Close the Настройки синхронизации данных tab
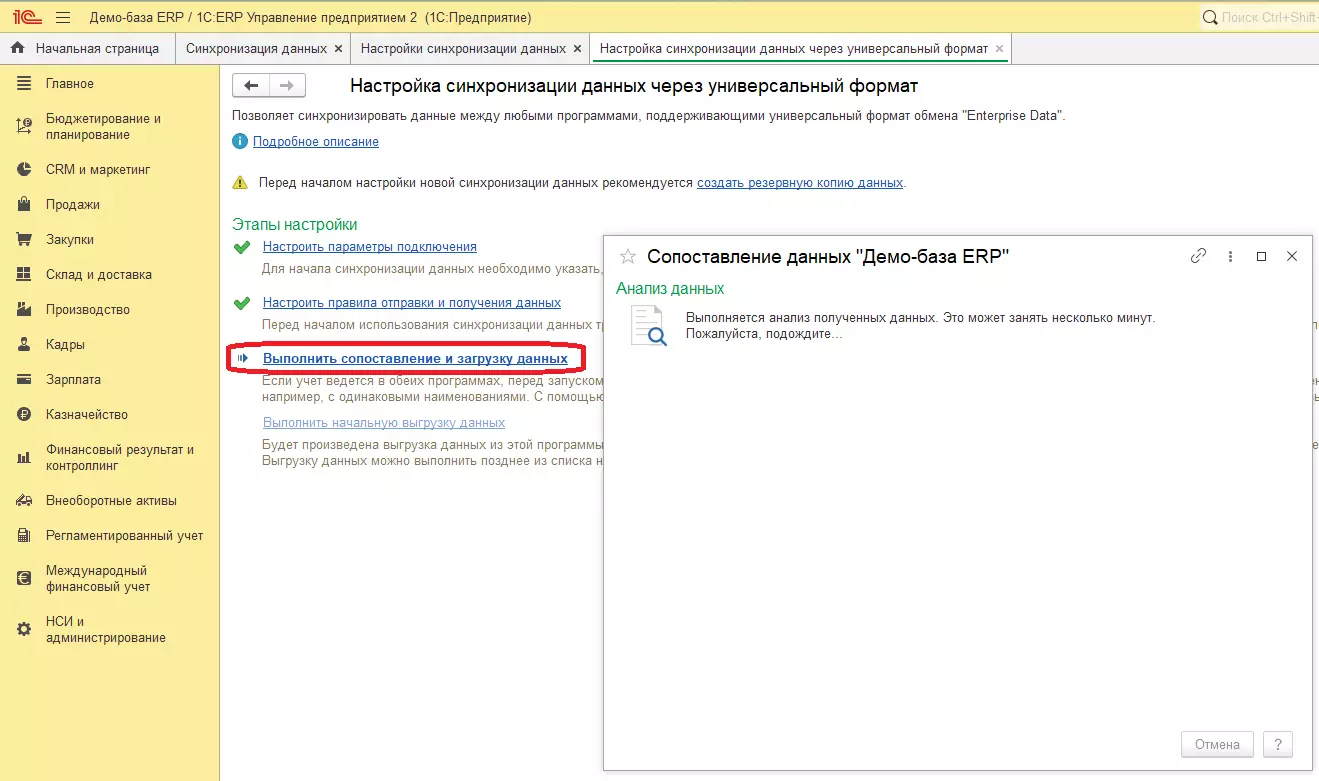Viewport: 1319px width, 781px height. coord(577,48)
